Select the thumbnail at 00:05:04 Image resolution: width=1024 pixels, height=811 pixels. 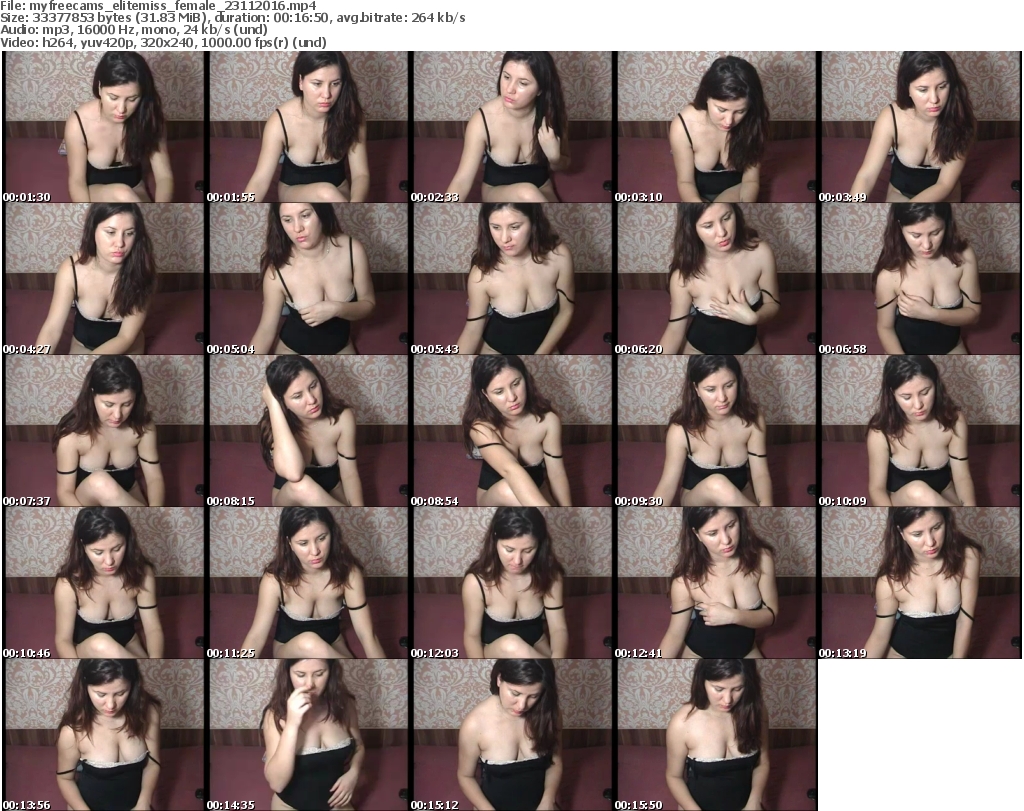308,279
